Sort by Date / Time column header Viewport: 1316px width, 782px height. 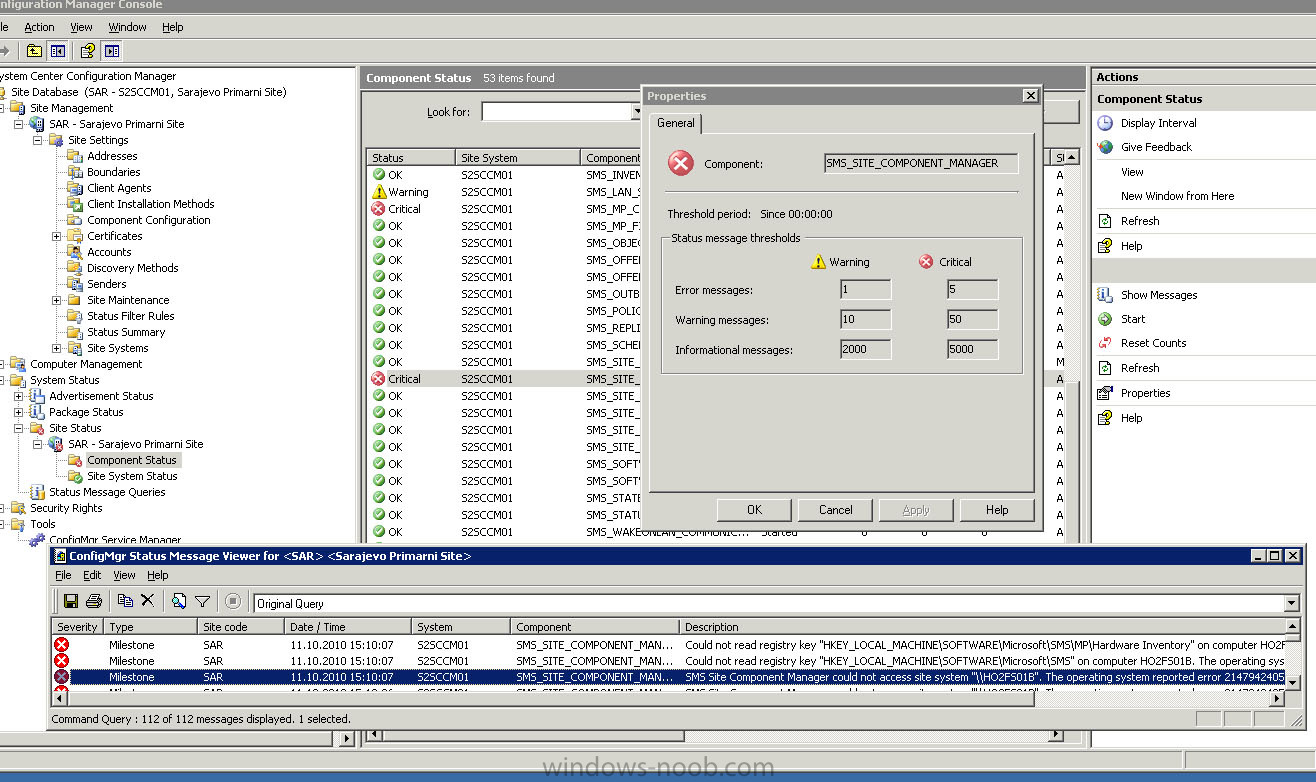coord(348,627)
